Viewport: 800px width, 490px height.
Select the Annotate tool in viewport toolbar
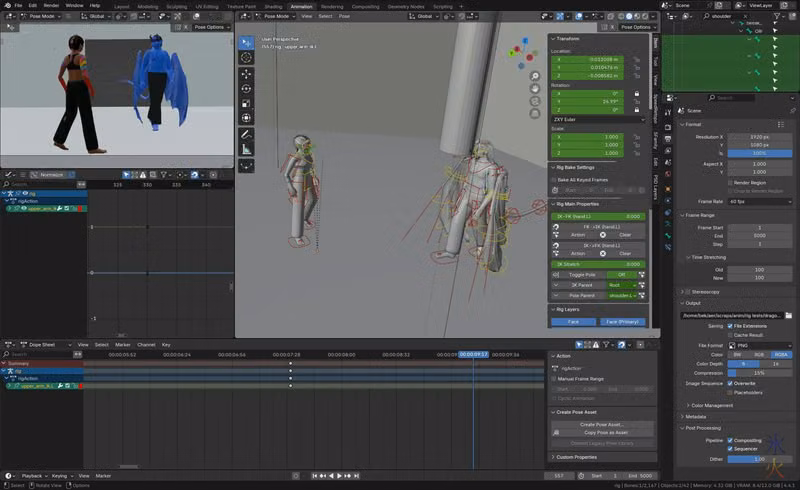click(246, 135)
